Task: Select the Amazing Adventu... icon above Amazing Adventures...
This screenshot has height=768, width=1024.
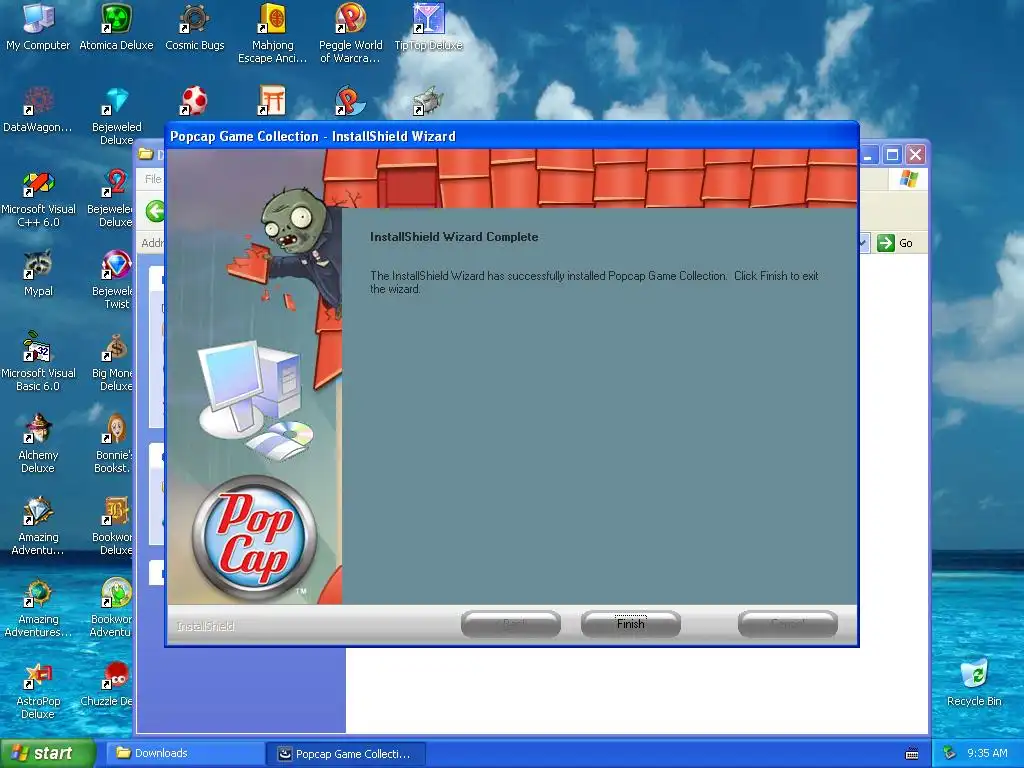Action: point(38,526)
